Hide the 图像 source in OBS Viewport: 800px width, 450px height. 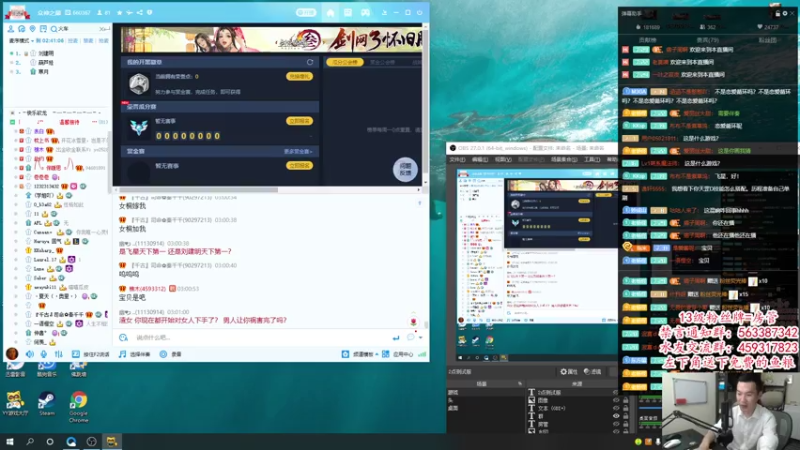615,401
